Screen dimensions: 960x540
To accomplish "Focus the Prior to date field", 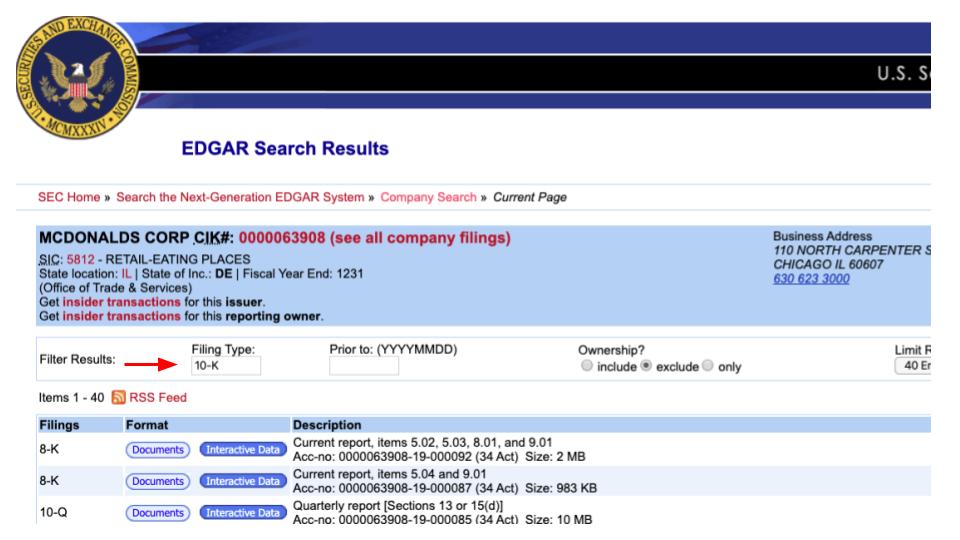I will 364,366.
